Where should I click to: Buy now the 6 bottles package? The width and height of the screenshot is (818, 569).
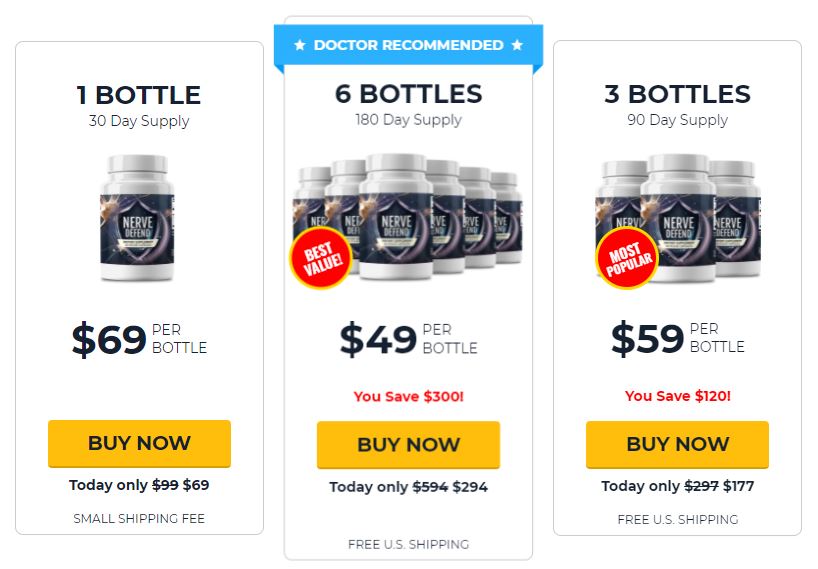[408, 445]
